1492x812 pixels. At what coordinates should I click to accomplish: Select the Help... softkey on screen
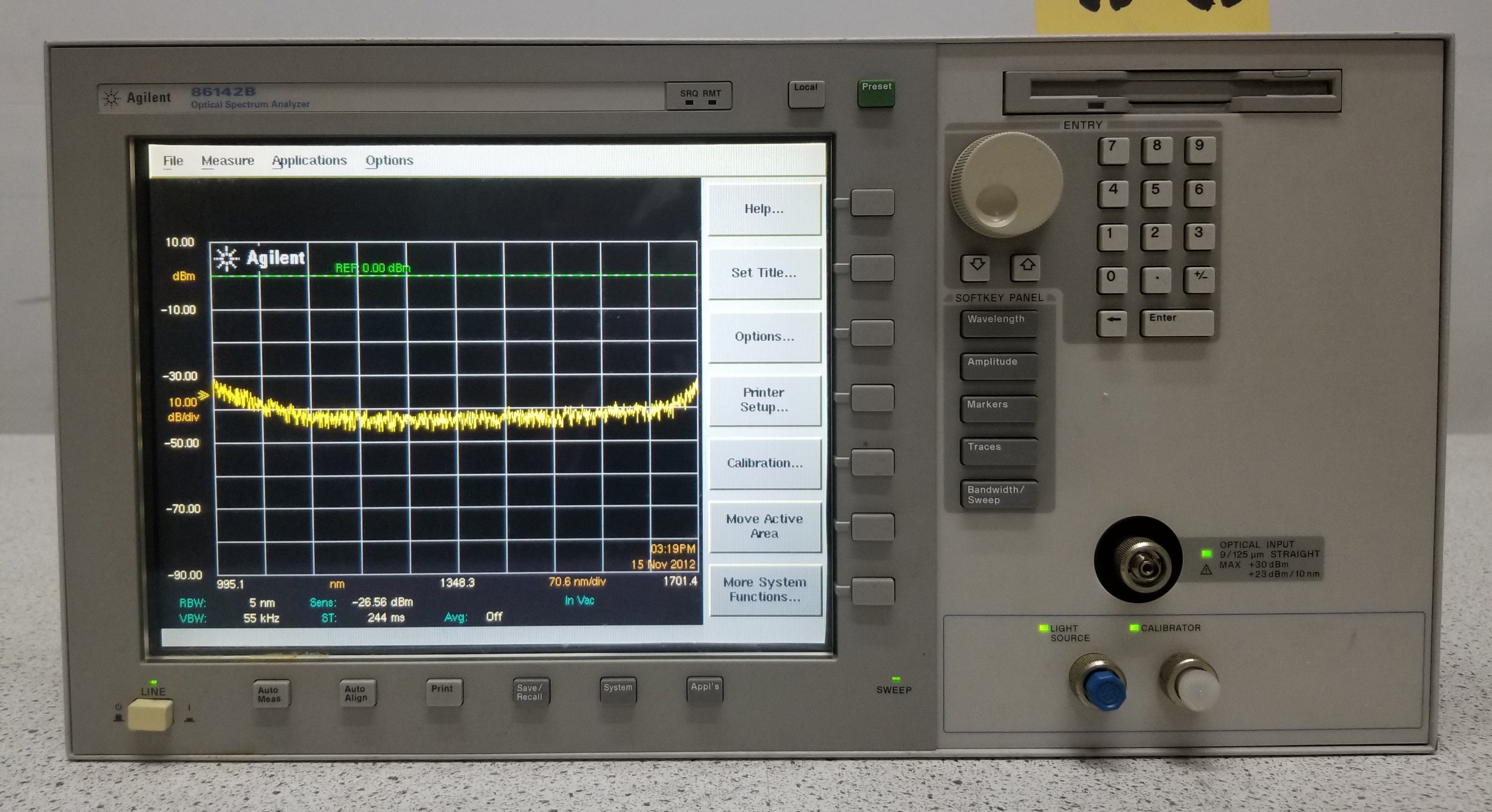coord(764,209)
